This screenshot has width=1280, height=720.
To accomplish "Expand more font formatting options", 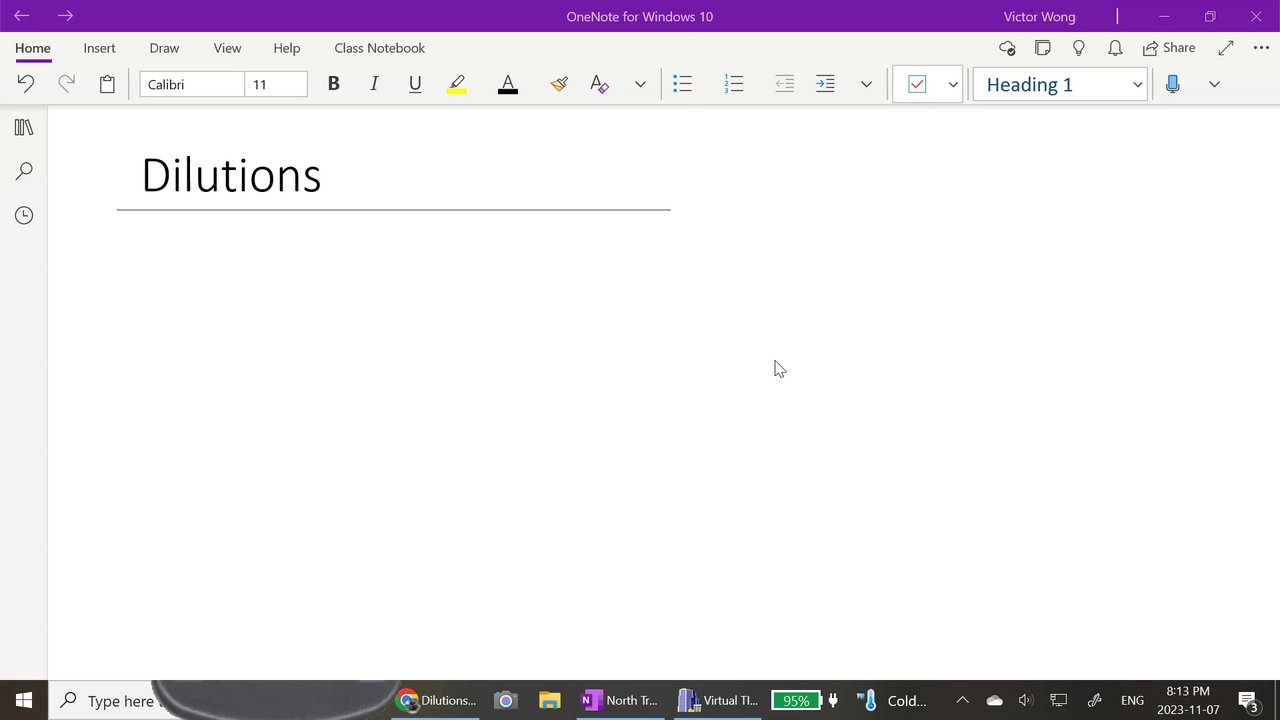I will click(640, 84).
